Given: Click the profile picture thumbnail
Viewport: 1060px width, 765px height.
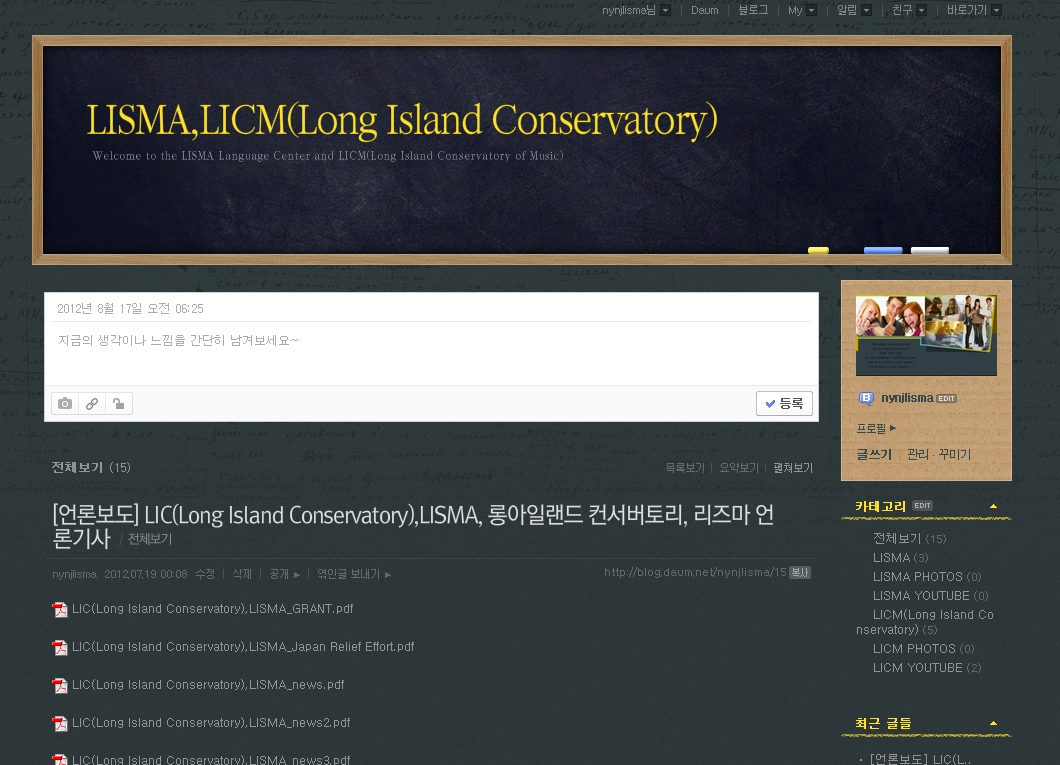Looking at the screenshot, I should point(926,335).
